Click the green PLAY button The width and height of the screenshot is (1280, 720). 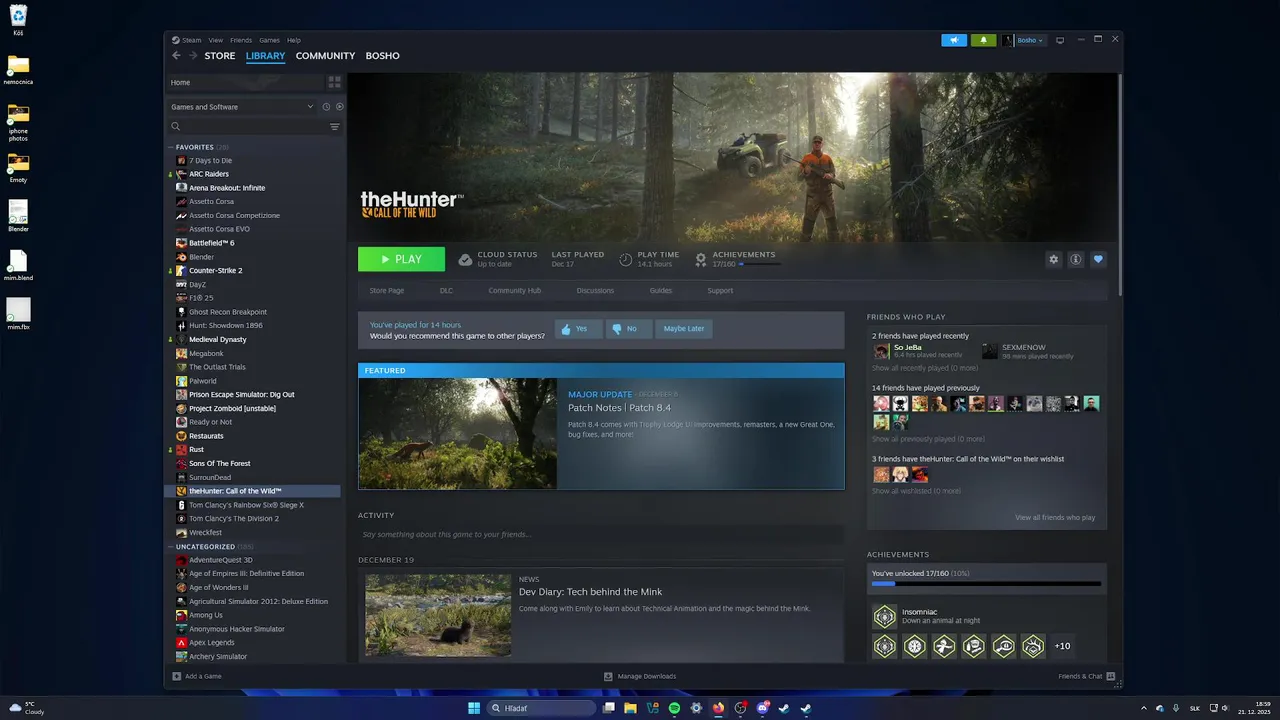401,259
